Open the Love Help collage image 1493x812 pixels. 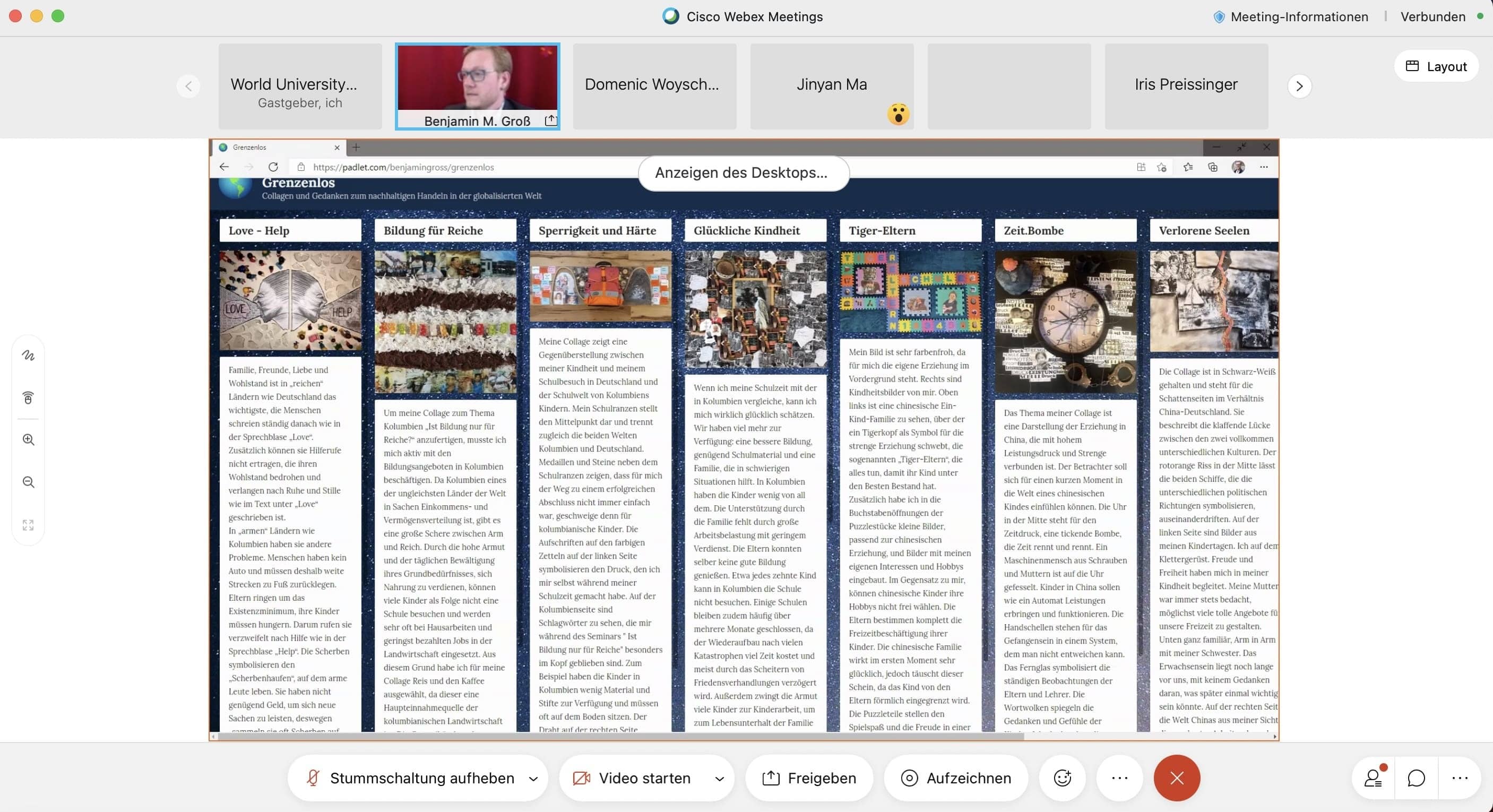(290, 300)
